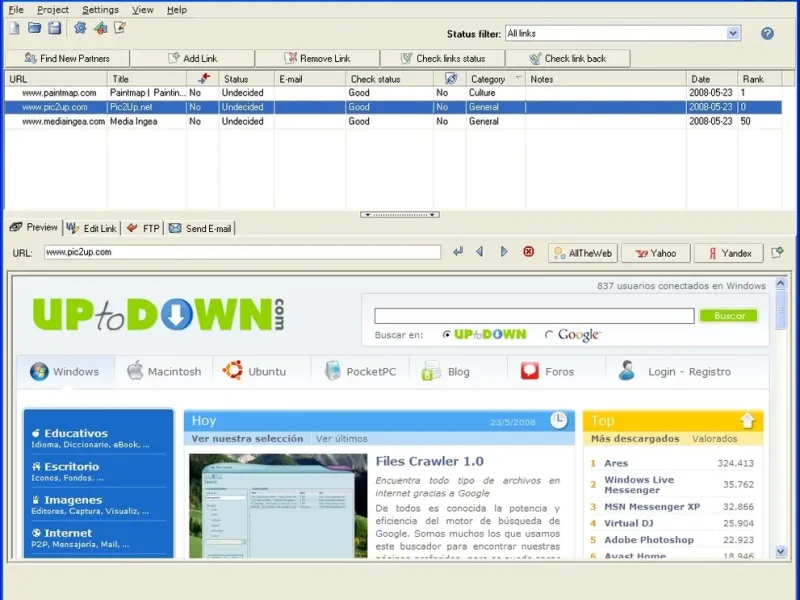This screenshot has height=600, width=800.
Task: Select the www.mediaingea.com row
Action: 393,121
